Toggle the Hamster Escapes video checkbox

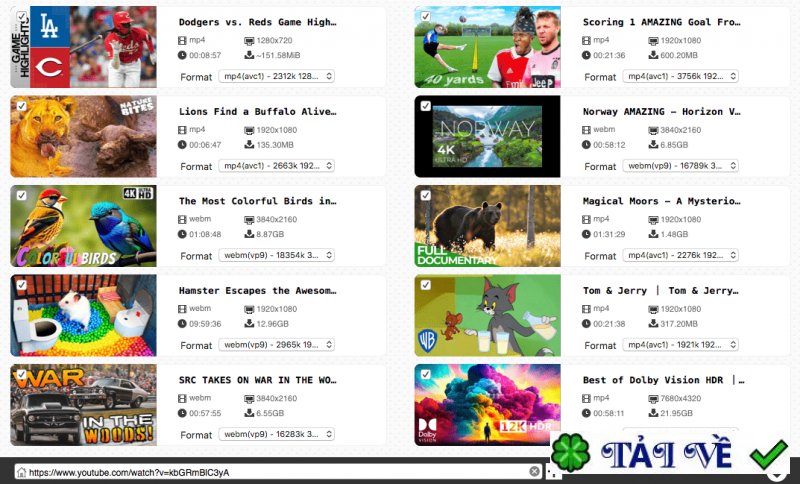point(21,285)
